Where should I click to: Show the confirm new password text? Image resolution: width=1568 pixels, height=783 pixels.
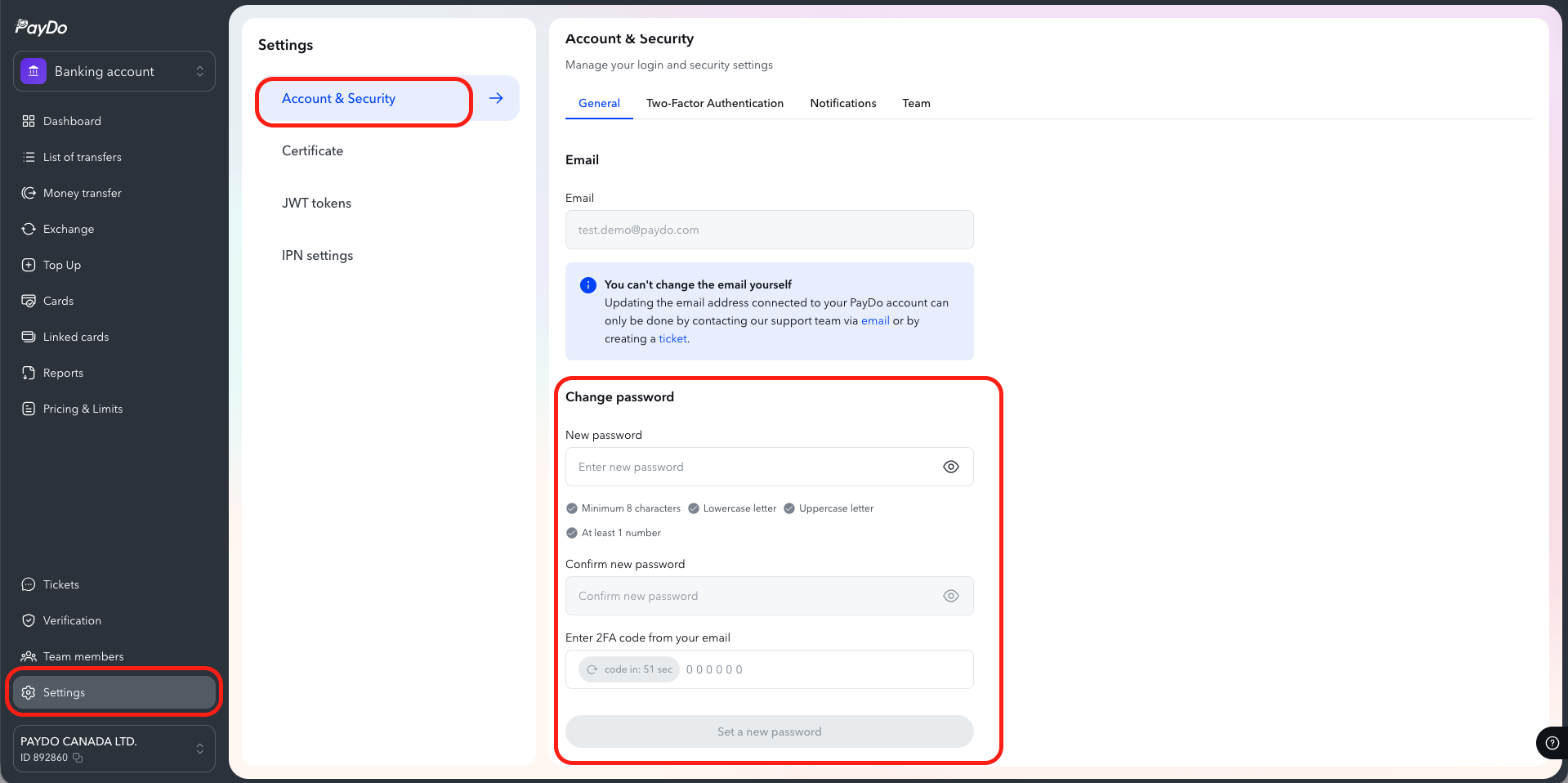click(x=951, y=596)
